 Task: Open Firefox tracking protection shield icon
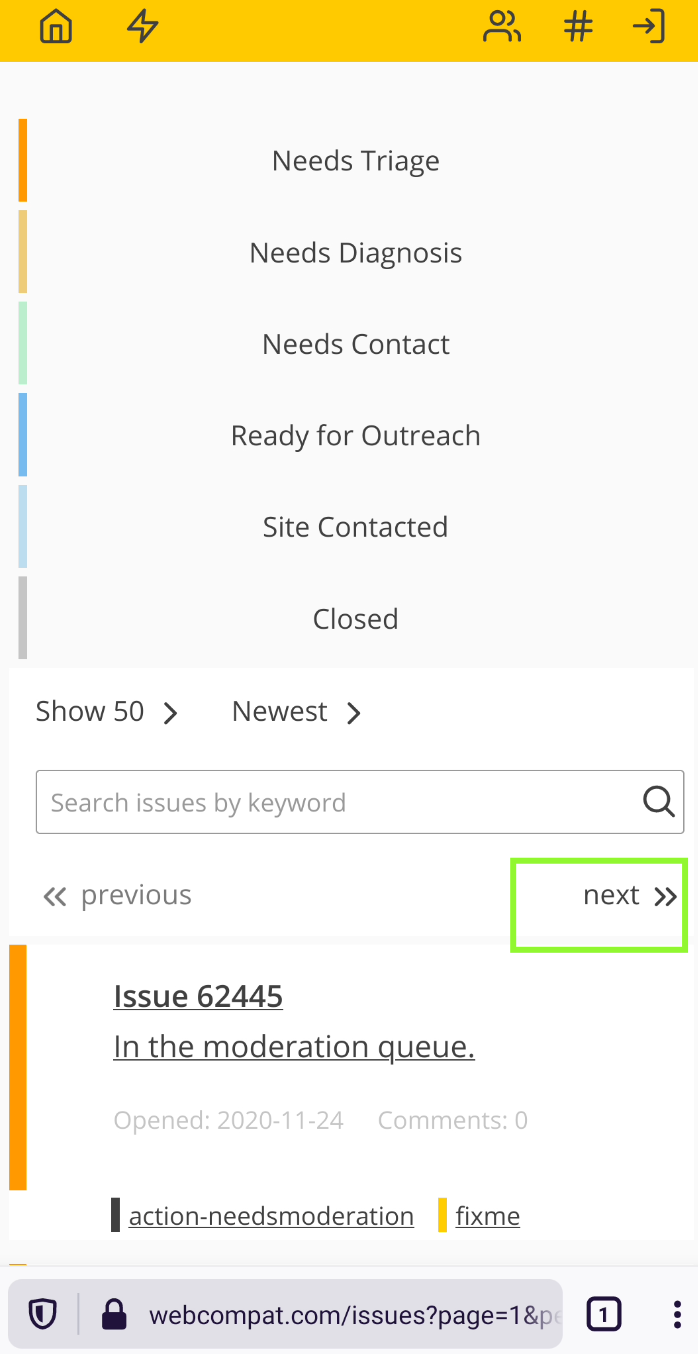click(41, 1313)
